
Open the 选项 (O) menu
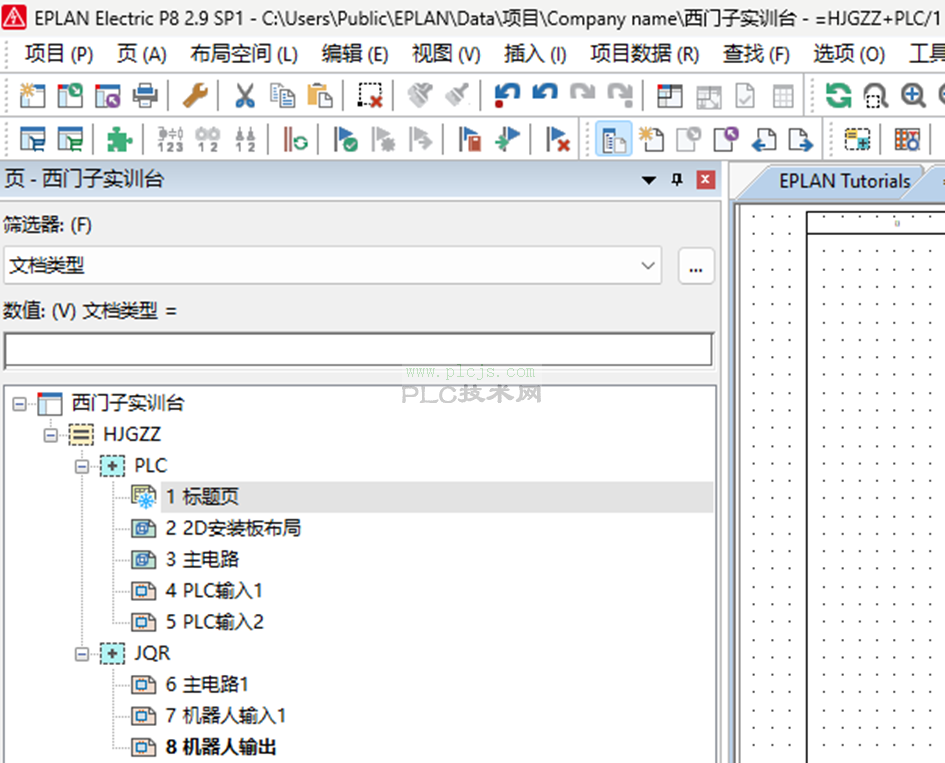tap(849, 54)
